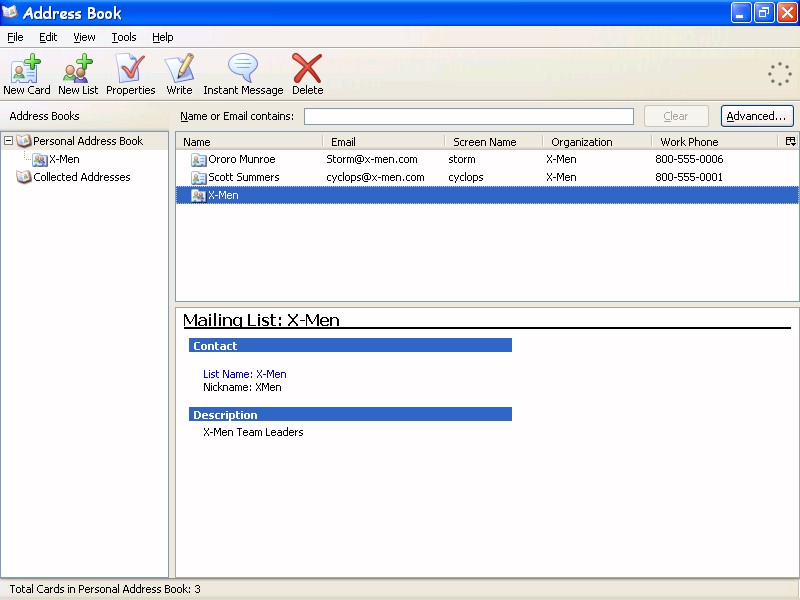This screenshot has height=600, width=800.
Task: Close the Address Book window
Action: (787, 13)
